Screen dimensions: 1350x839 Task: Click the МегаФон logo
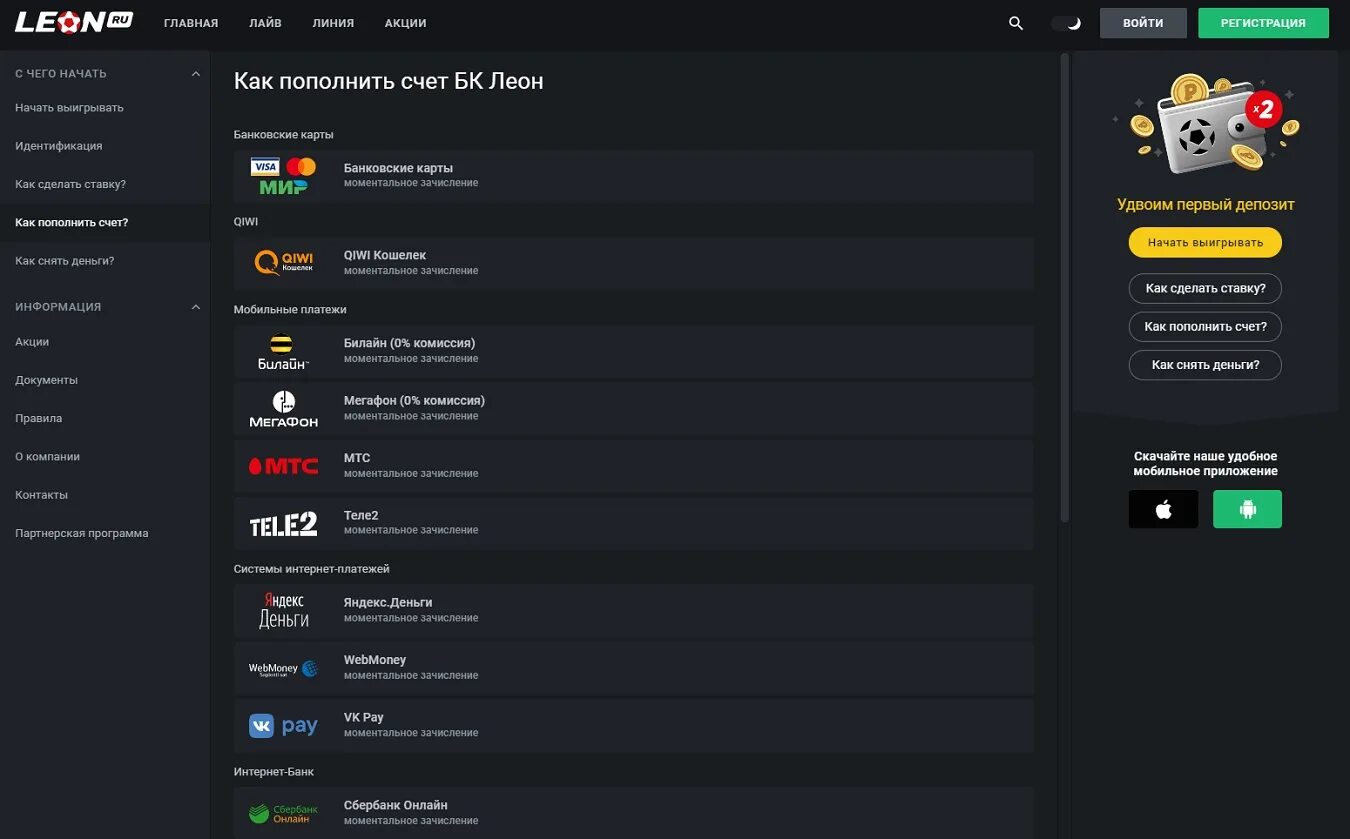(283, 409)
